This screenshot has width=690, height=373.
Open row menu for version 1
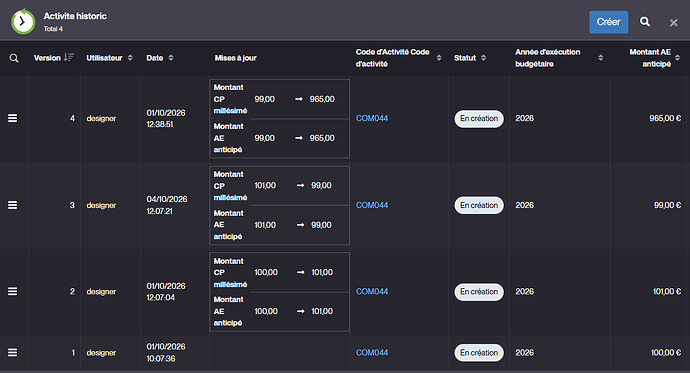(13, 353)
